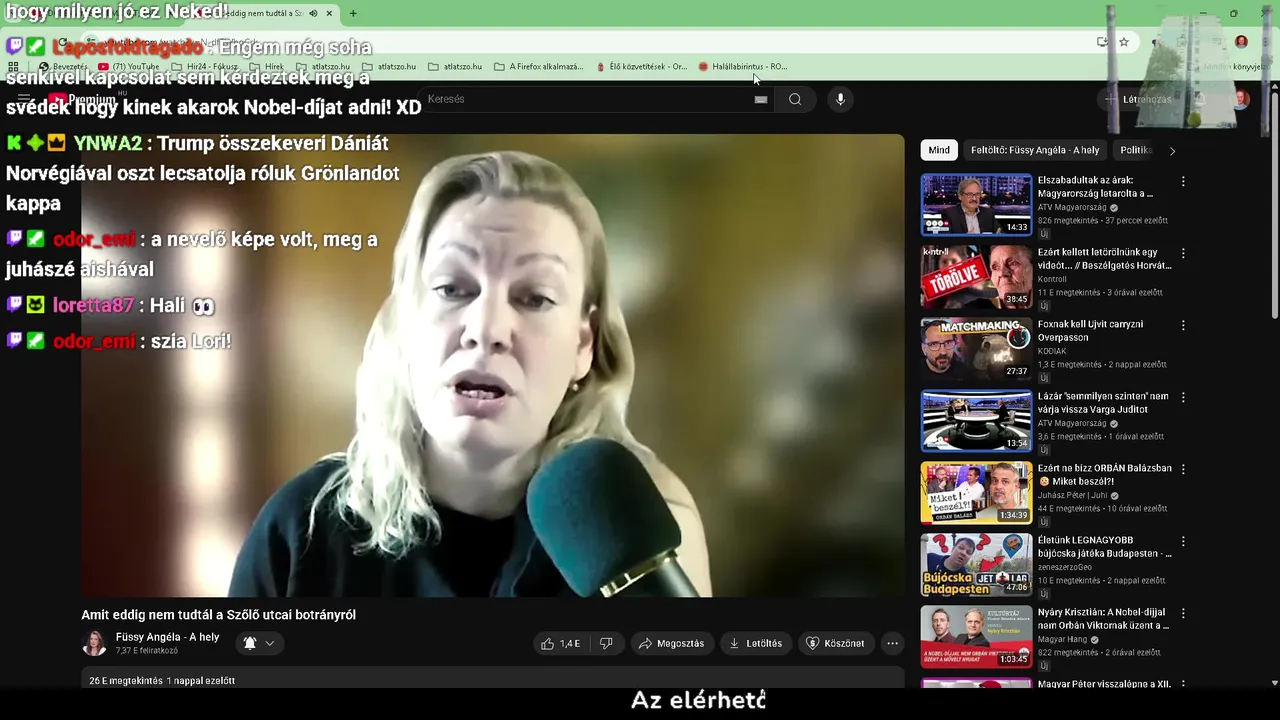The width and height of the screenshot is (1280, 720).
Task: Click the Letöltés download button
Action: tap(756, 643)
